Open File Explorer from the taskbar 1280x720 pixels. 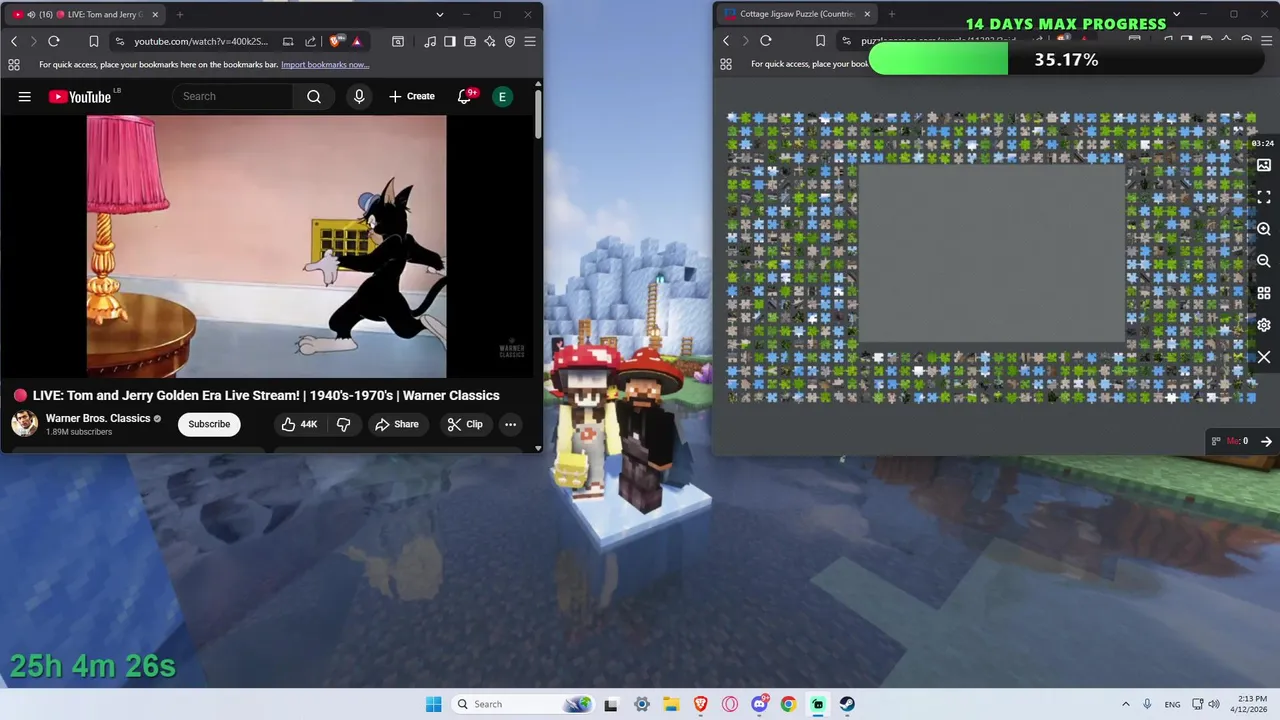point(671,704)
